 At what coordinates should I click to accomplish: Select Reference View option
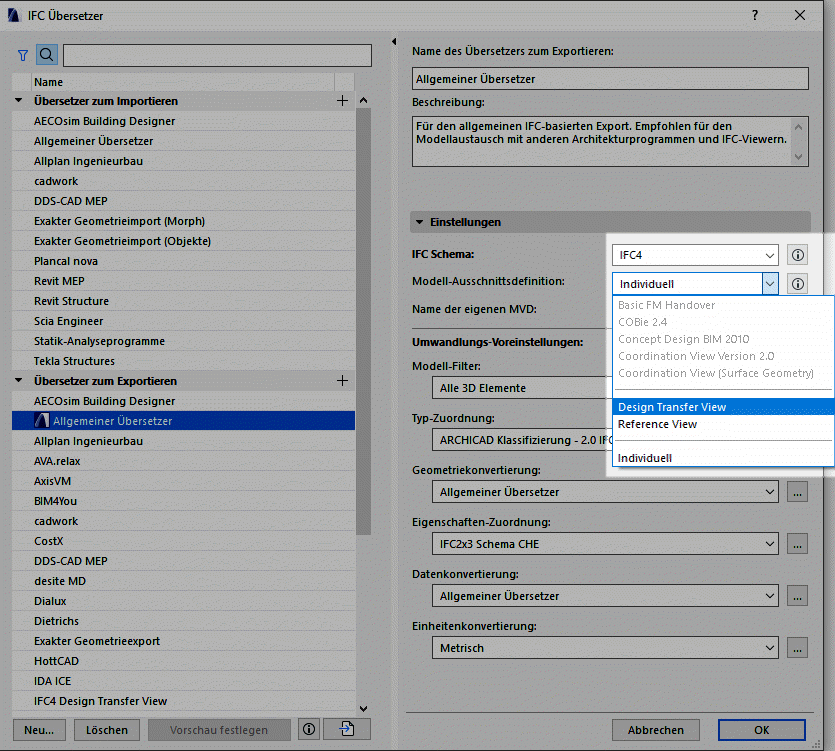click(723, 425)
